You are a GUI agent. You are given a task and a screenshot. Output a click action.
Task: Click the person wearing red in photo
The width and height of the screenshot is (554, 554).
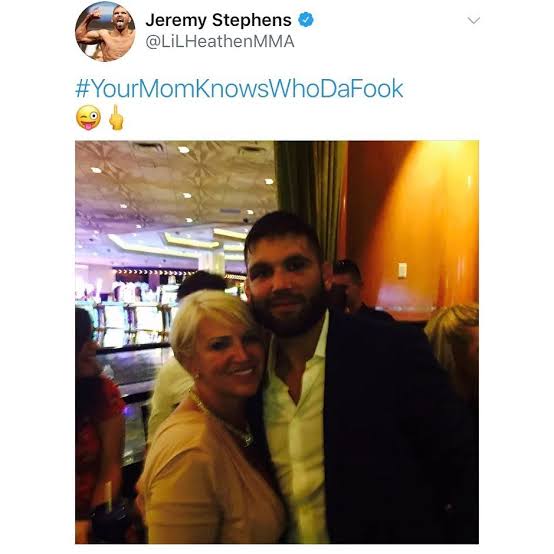96,424
